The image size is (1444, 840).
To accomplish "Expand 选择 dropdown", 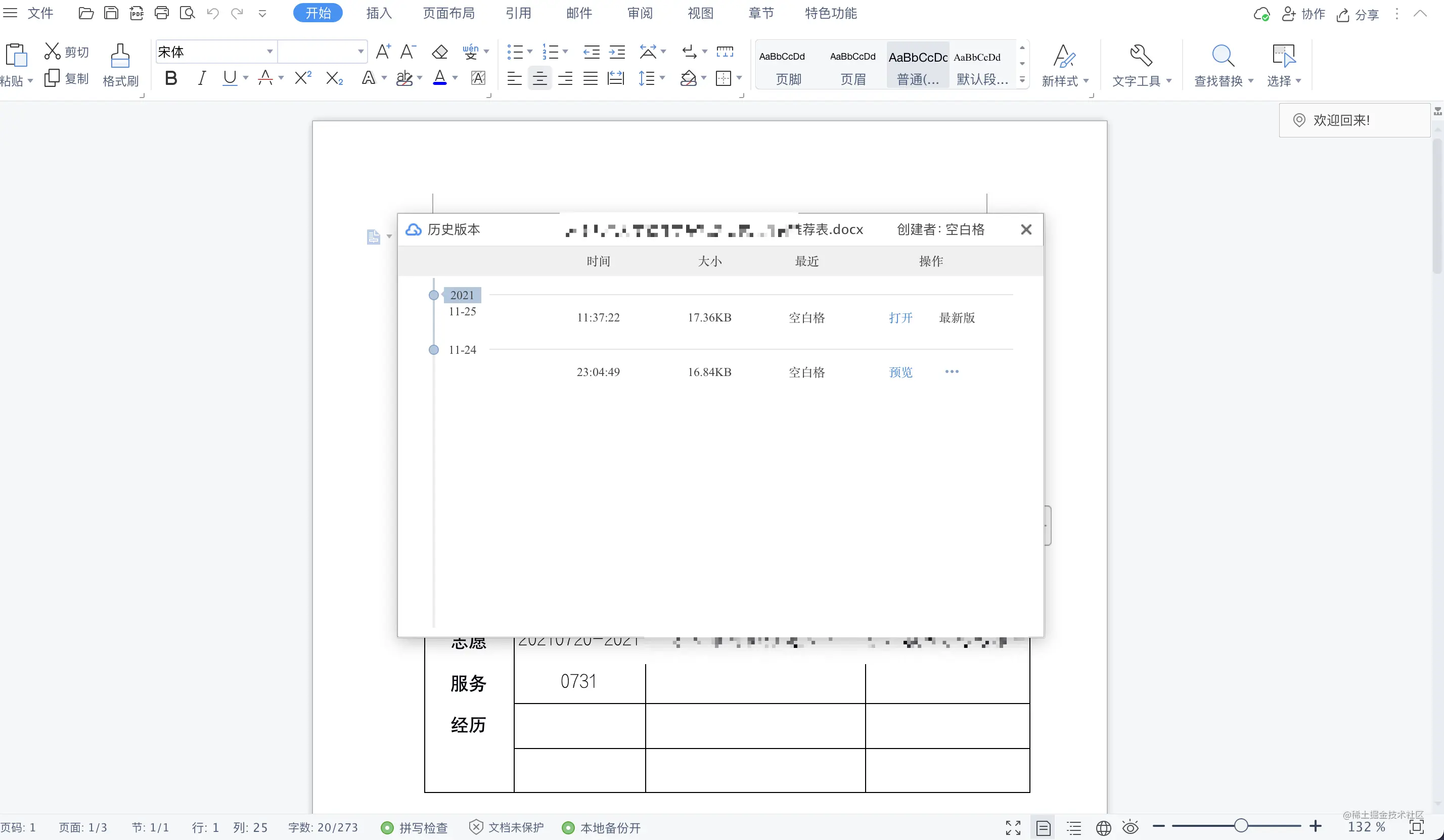I will [1298, 81].
